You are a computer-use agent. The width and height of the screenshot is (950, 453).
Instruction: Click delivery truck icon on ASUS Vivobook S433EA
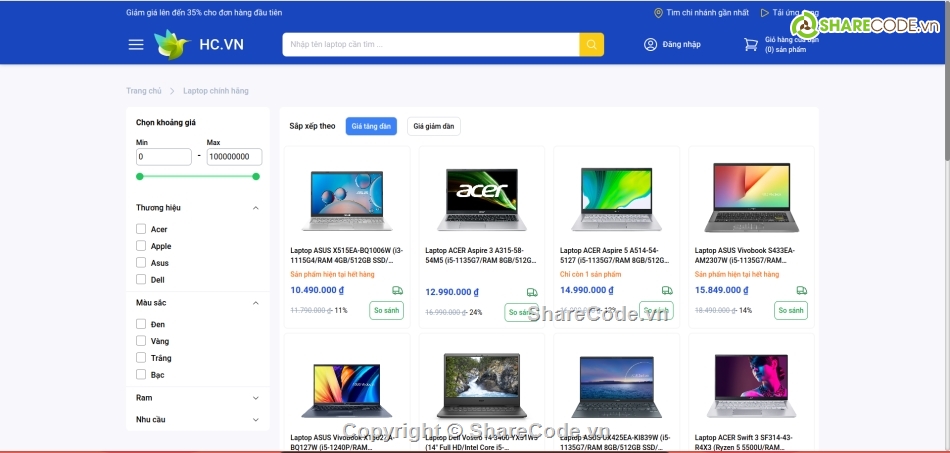(x=801, y=291)
